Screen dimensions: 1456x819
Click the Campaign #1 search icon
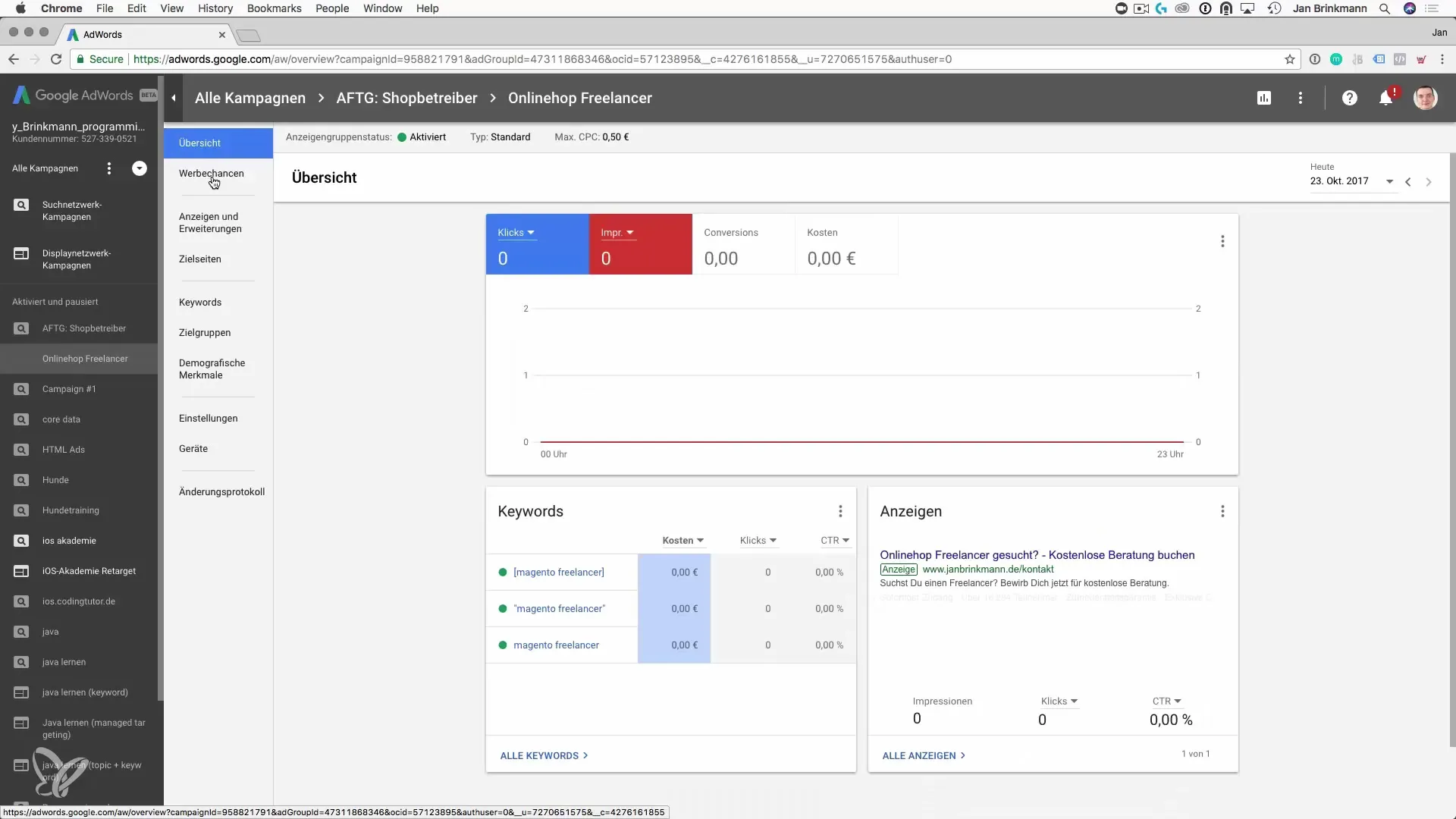click(x=21, y=389)
